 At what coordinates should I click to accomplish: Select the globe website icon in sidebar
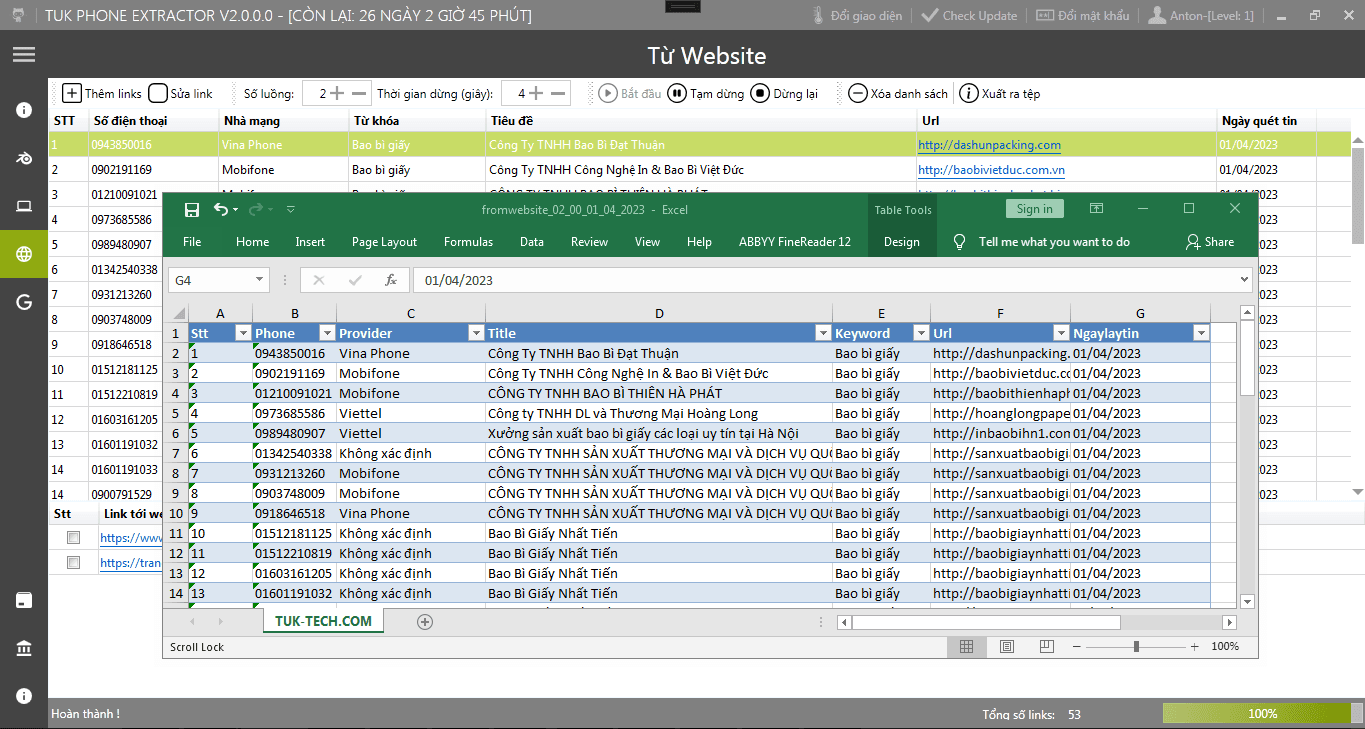click(24, 254)
